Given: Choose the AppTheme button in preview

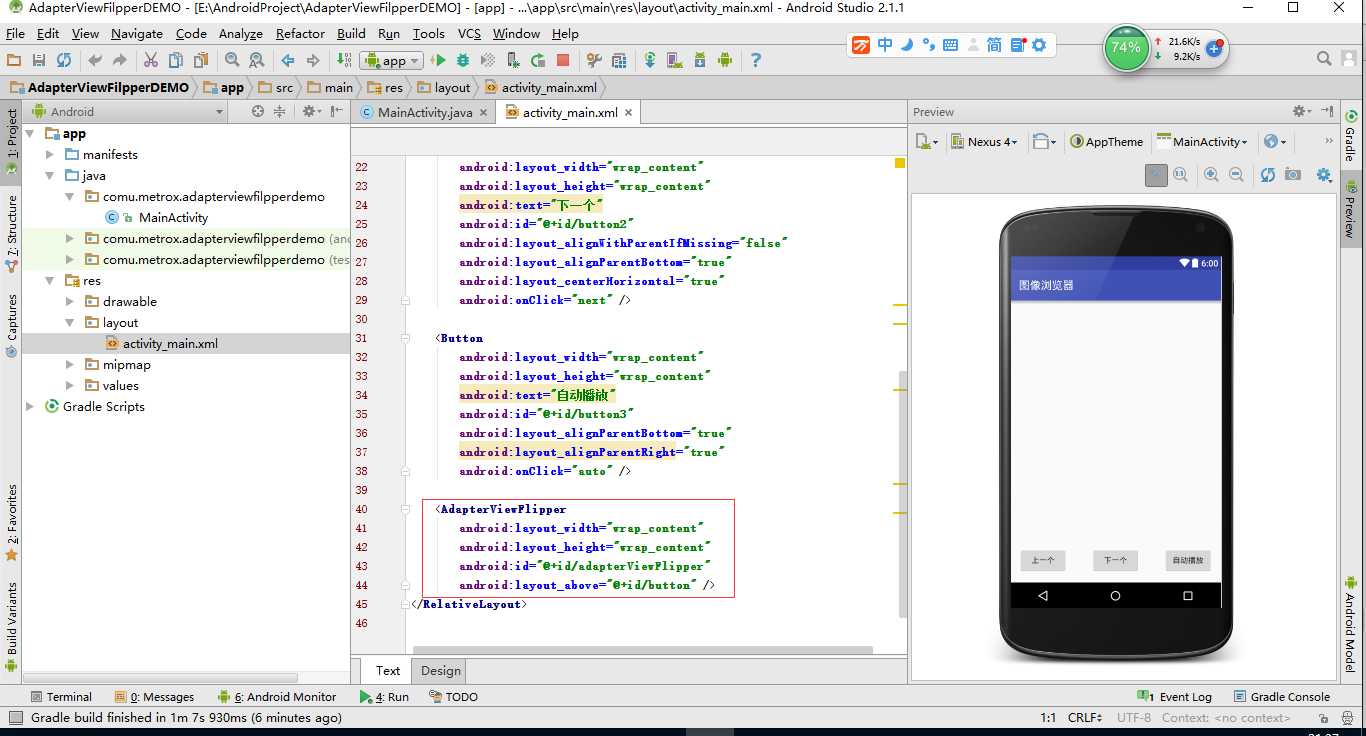Looking at the screenshot, I should tap(1107, 142).
